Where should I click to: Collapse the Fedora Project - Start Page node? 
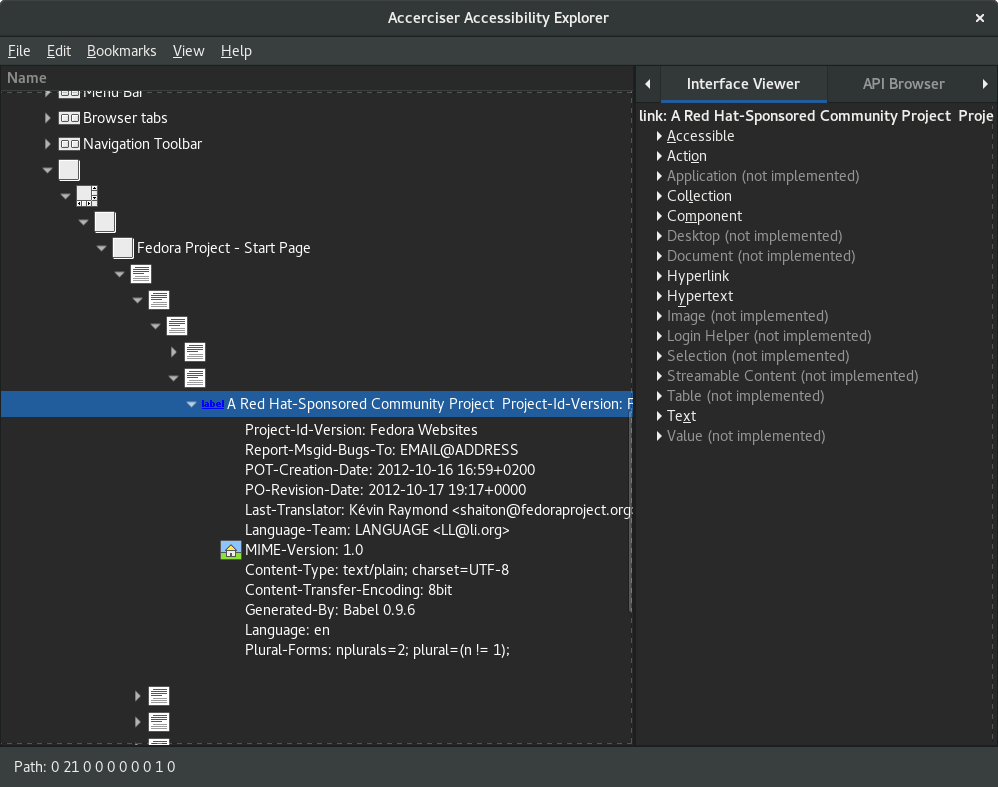pyautogui.click(x=102, y=248)
